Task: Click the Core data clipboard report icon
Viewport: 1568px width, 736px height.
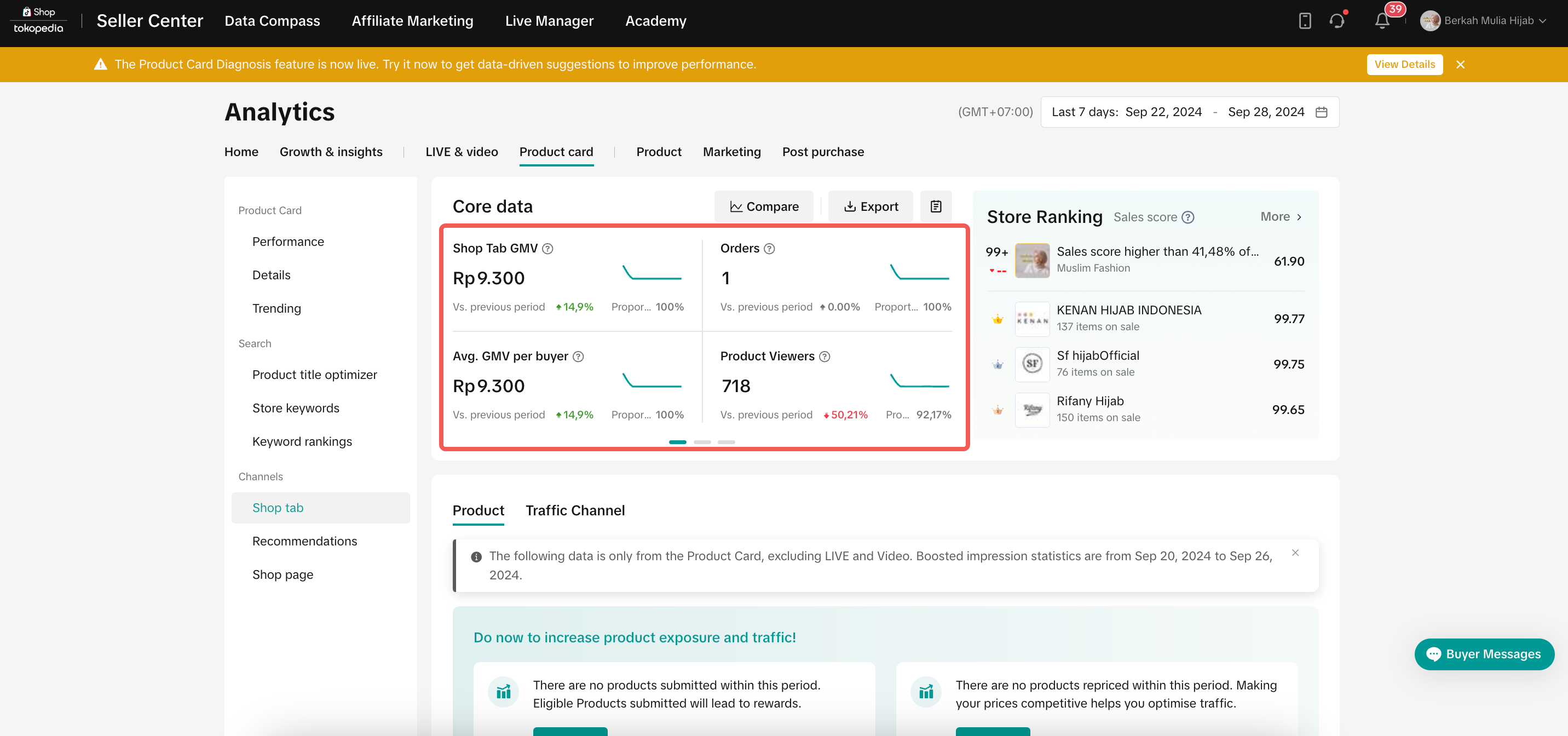Action: click(x=936, y=206)
